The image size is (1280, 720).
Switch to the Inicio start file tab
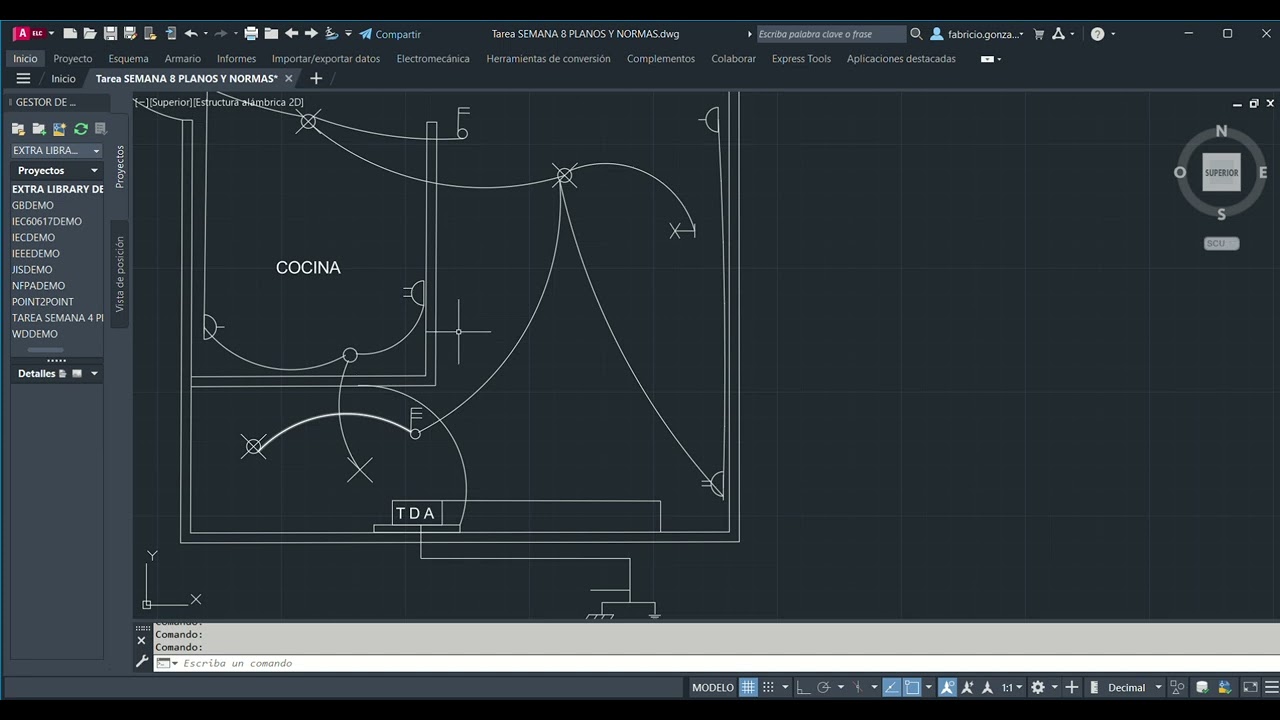click(x=63, y=79)
